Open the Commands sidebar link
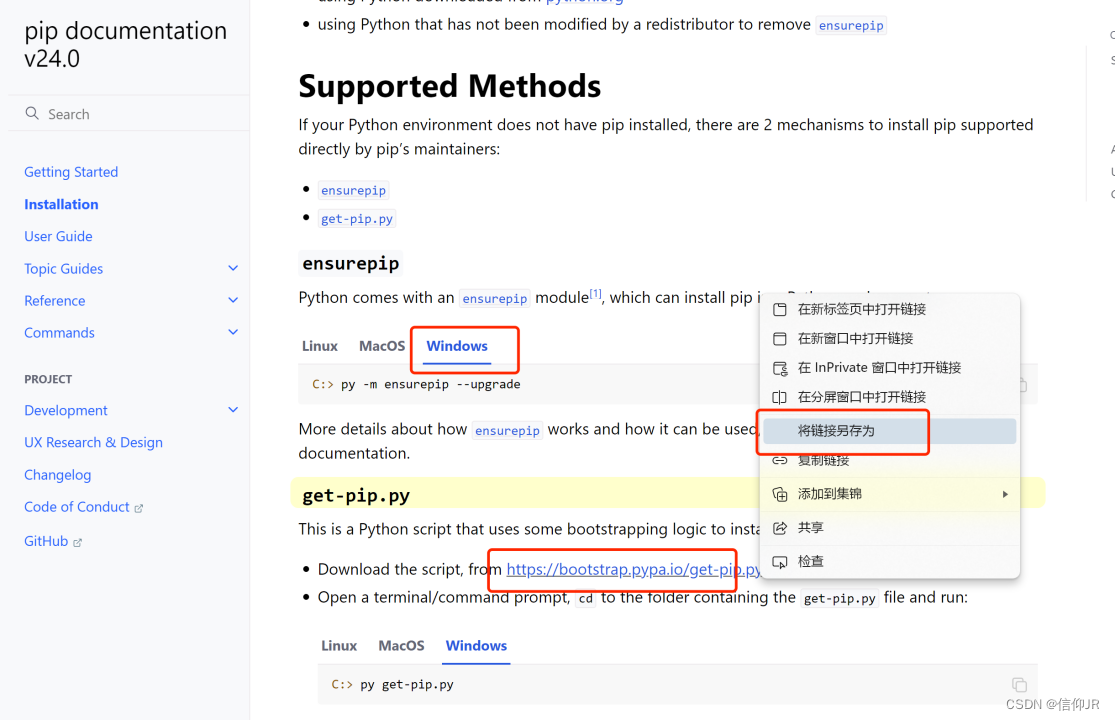1115x720 pixels. click(59, 333)
